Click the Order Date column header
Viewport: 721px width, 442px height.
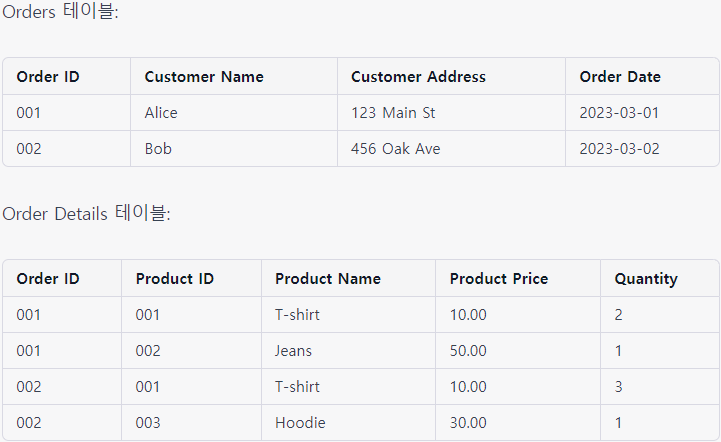point(620,77)
